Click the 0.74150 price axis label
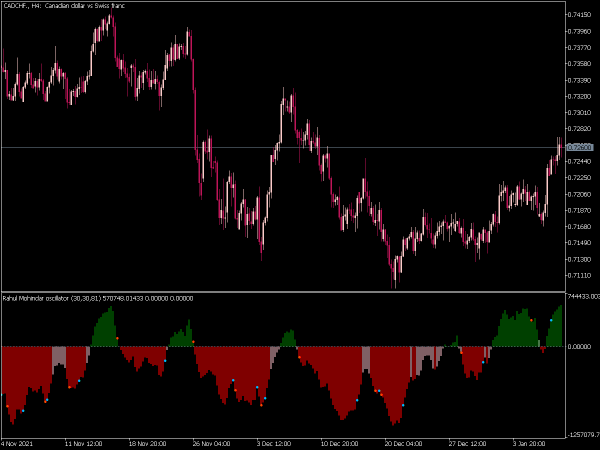Viewport: 600px width, 450px height. (580, 15)
